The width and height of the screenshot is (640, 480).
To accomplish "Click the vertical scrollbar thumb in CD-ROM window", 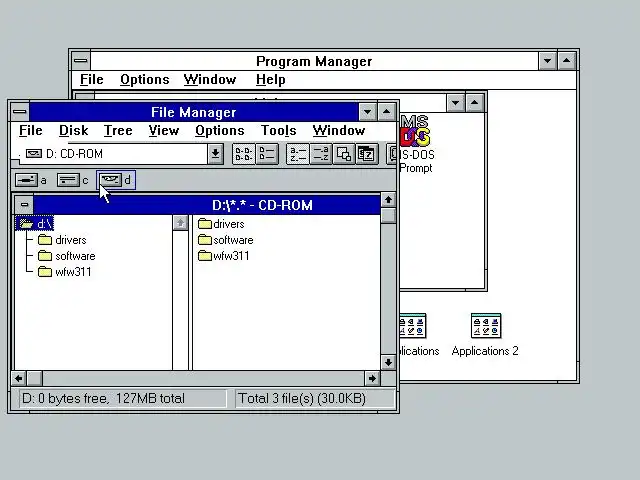I will (388, 215).
